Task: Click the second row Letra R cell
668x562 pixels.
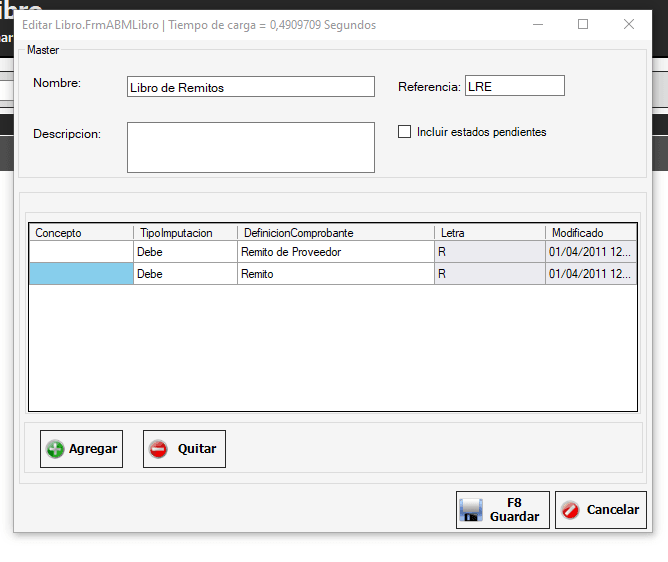Action: (490, 274)
